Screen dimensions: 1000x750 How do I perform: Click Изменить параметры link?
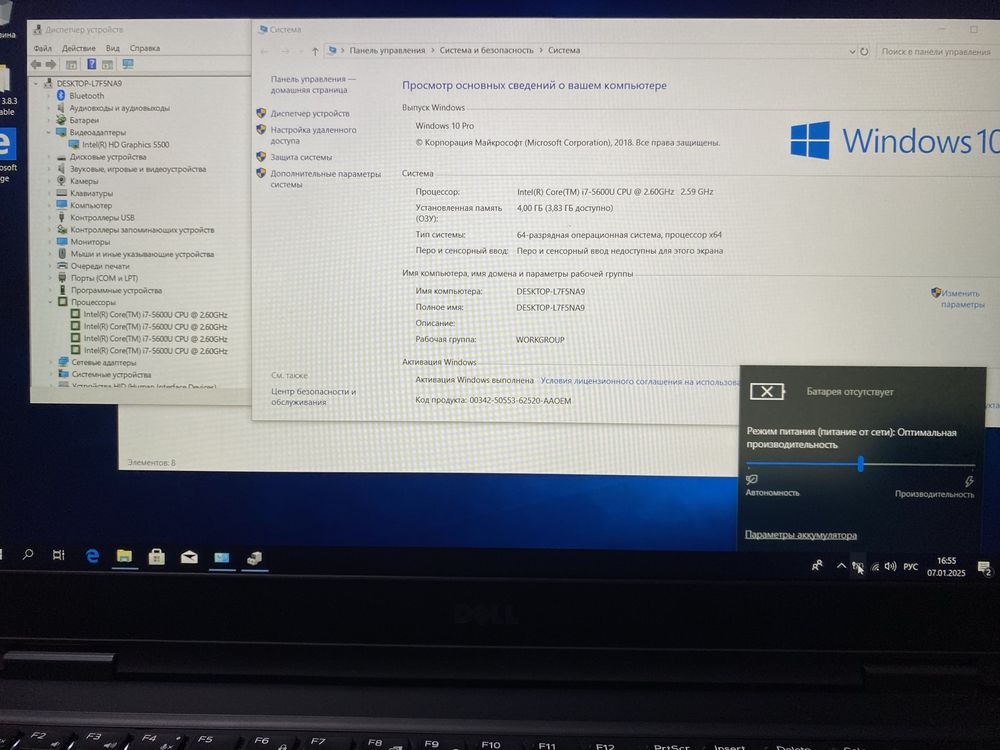[x=960, y=298]
